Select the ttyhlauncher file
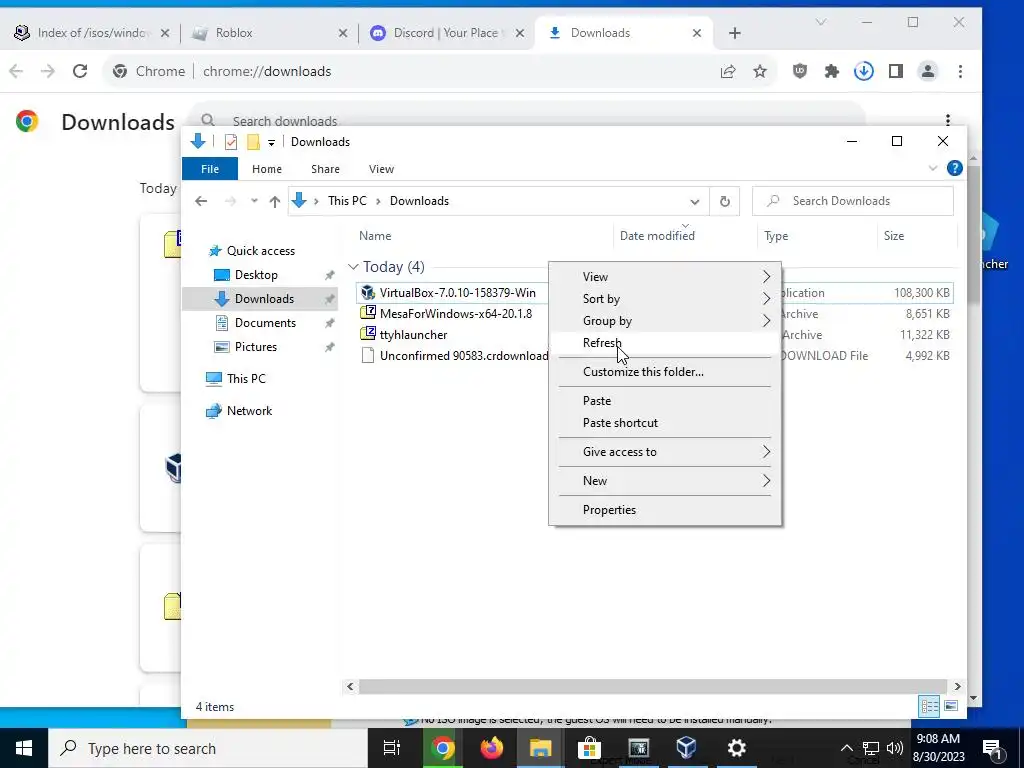 pos(413,335)
